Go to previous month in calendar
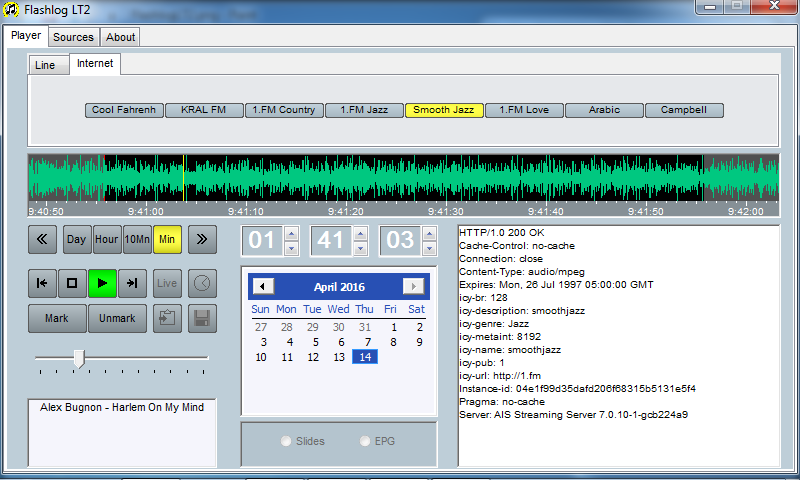Screen dimensions: 800x480 click(x=263, y=286)
